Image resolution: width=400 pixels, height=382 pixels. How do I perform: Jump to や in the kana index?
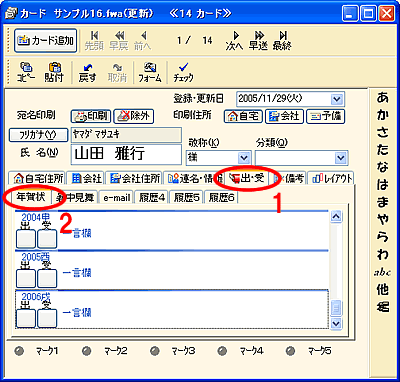(x=383, y=220)
